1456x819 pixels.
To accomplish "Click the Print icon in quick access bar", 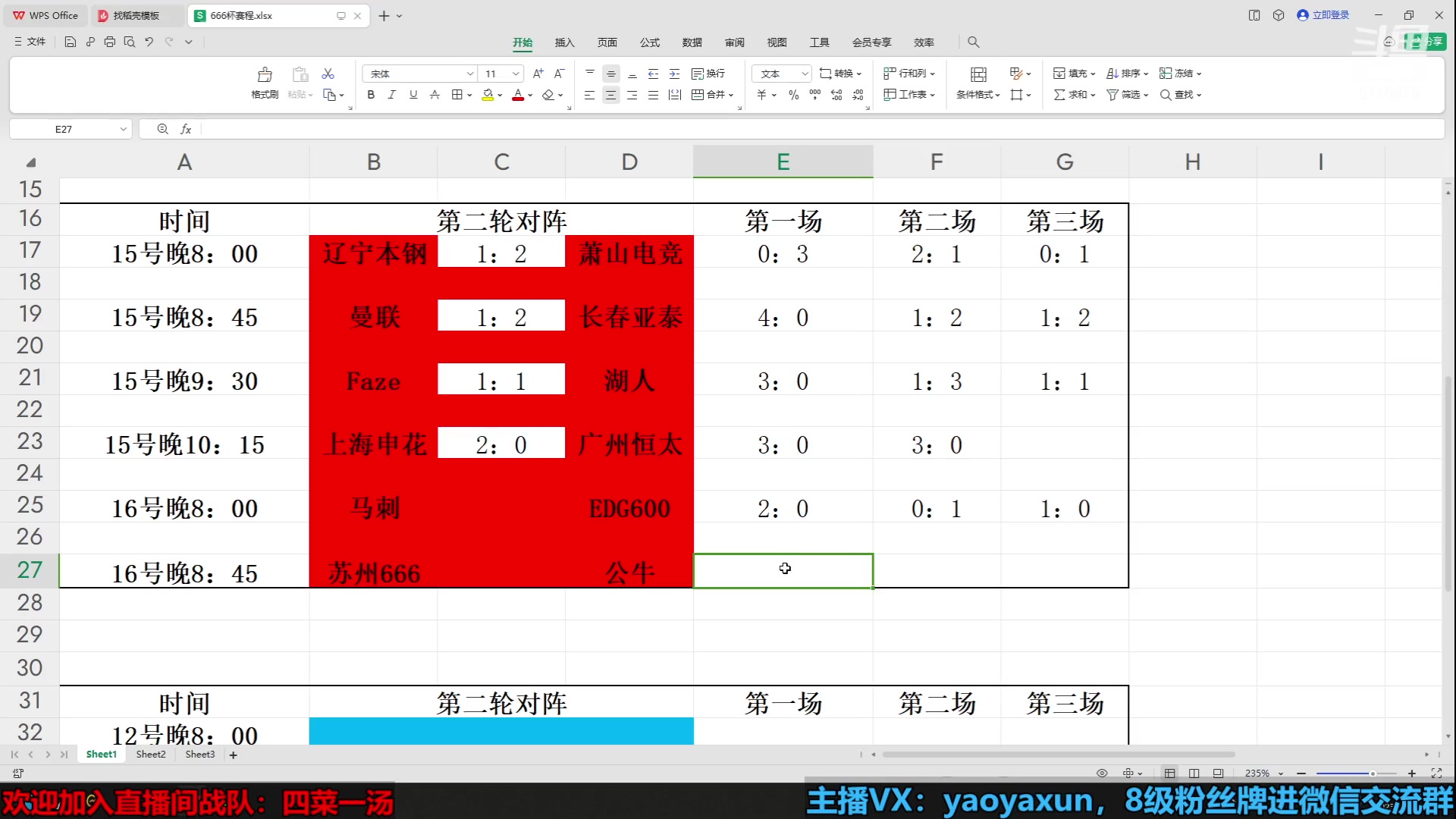I will click(x=110, y=42).
